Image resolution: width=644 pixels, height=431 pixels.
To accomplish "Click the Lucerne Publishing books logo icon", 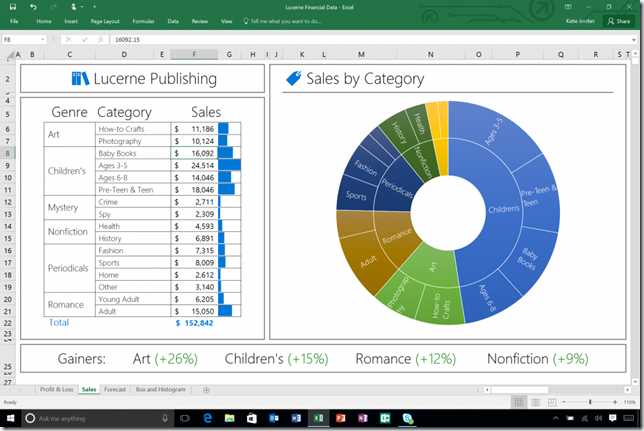I will (80, 78).
